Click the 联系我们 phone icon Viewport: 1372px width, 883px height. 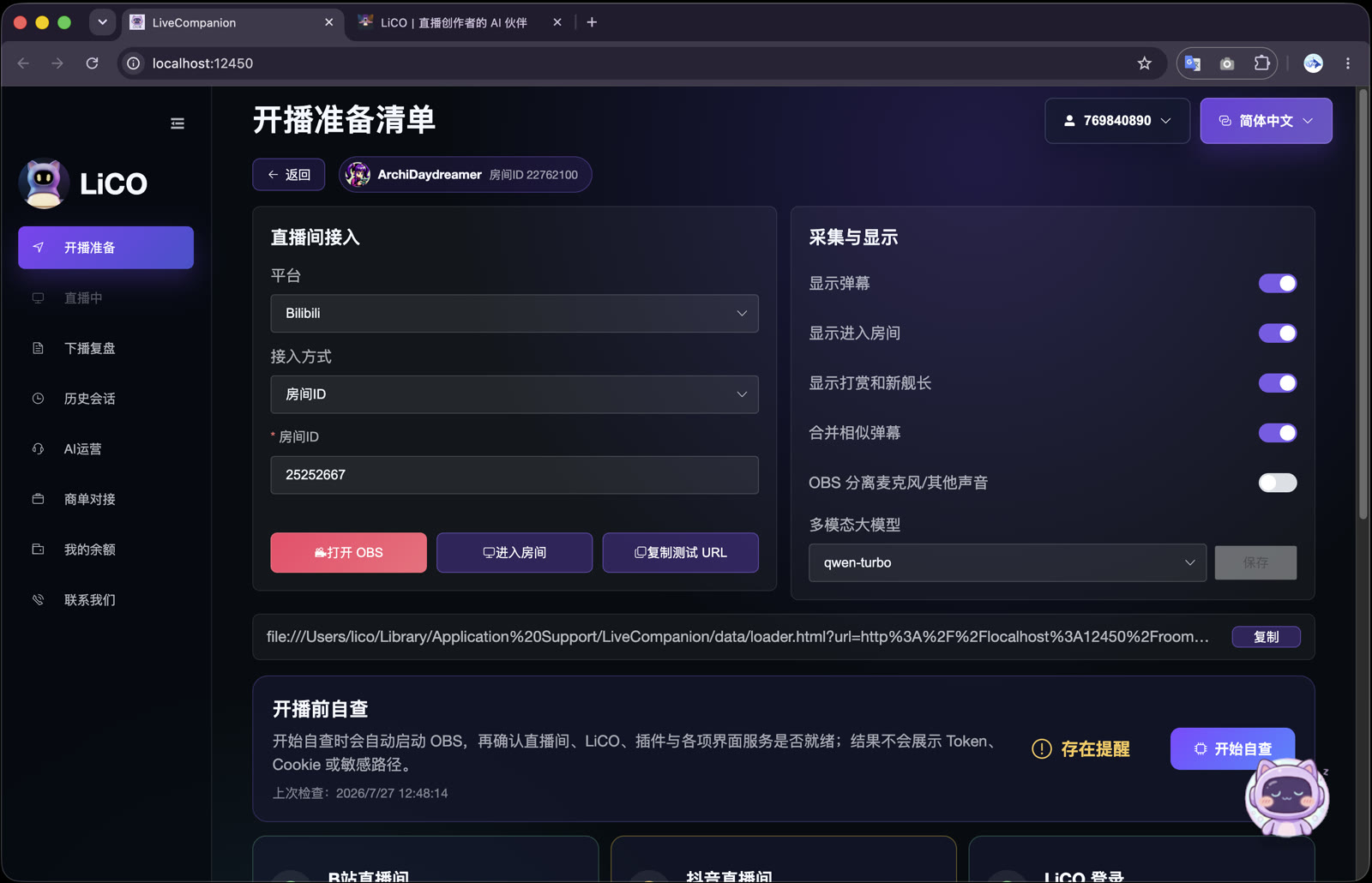pos(38,600)
